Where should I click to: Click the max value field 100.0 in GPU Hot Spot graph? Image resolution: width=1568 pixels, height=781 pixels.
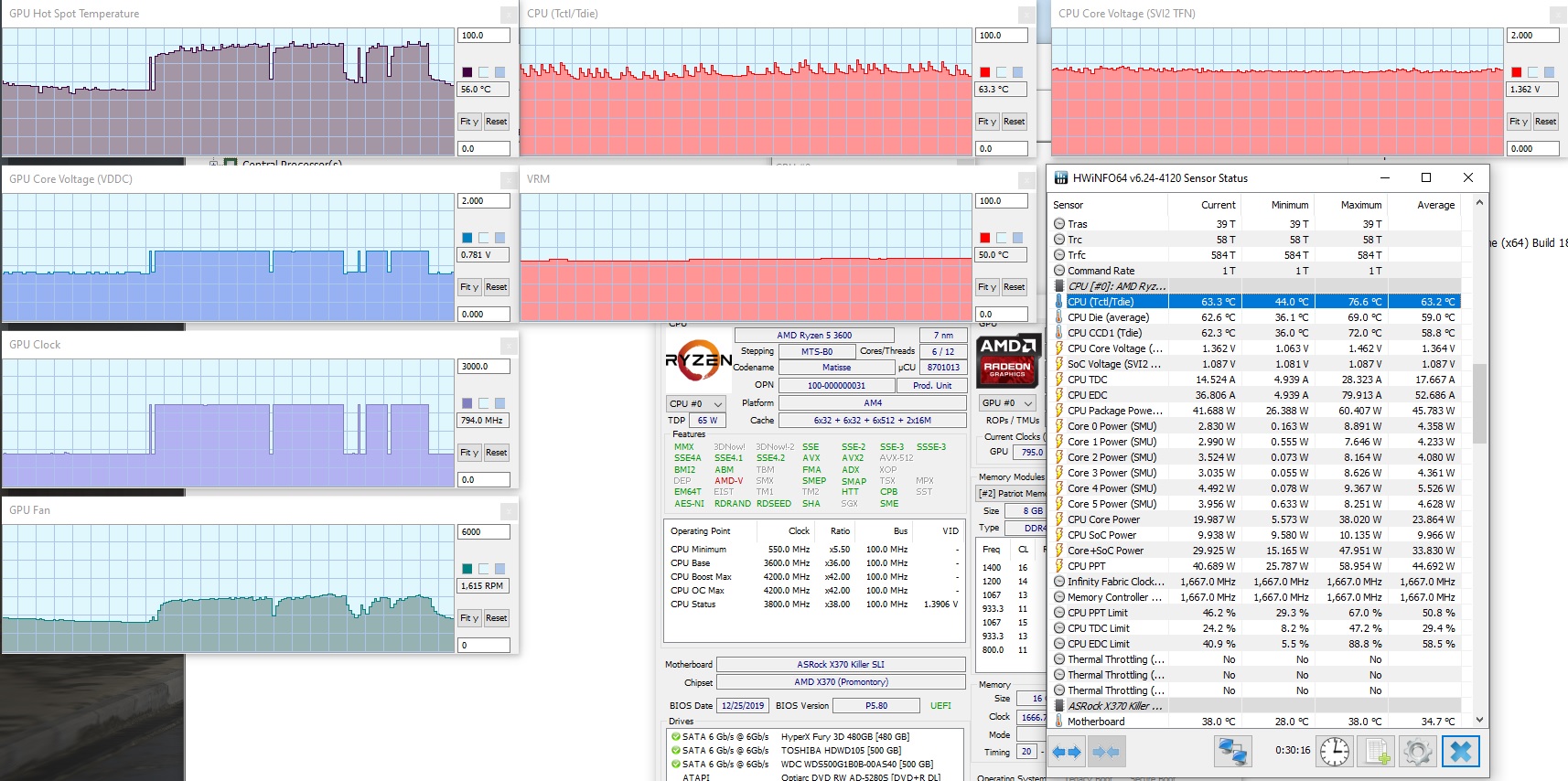pos(484,36)
